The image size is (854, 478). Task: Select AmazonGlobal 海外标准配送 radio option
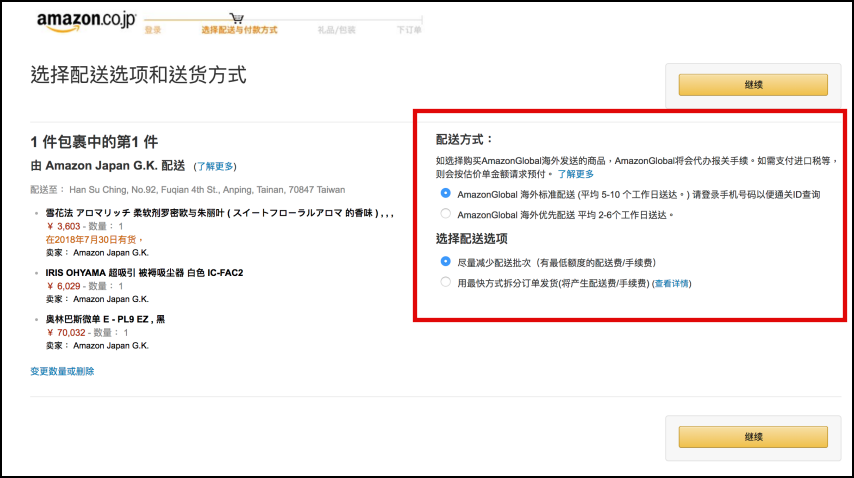point(446,193)
